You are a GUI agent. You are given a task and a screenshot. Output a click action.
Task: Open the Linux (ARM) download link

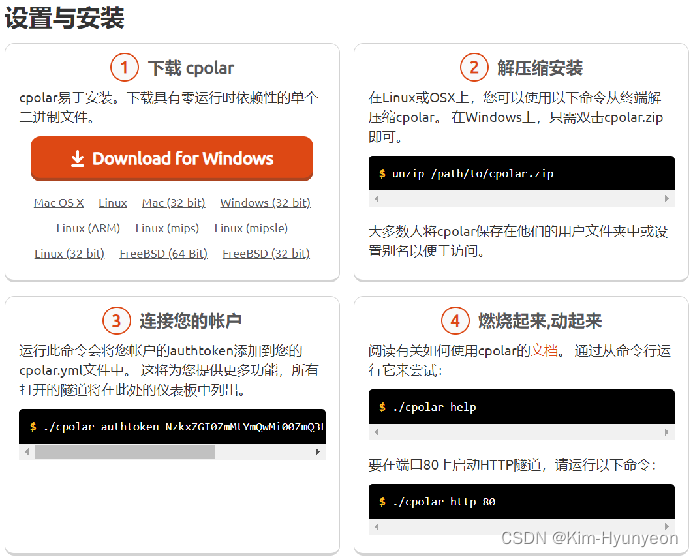[88, 228]
